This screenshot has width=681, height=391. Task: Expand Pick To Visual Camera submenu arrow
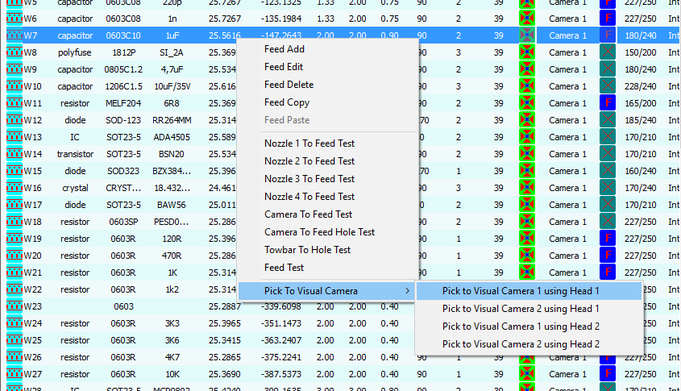(407, 291)
